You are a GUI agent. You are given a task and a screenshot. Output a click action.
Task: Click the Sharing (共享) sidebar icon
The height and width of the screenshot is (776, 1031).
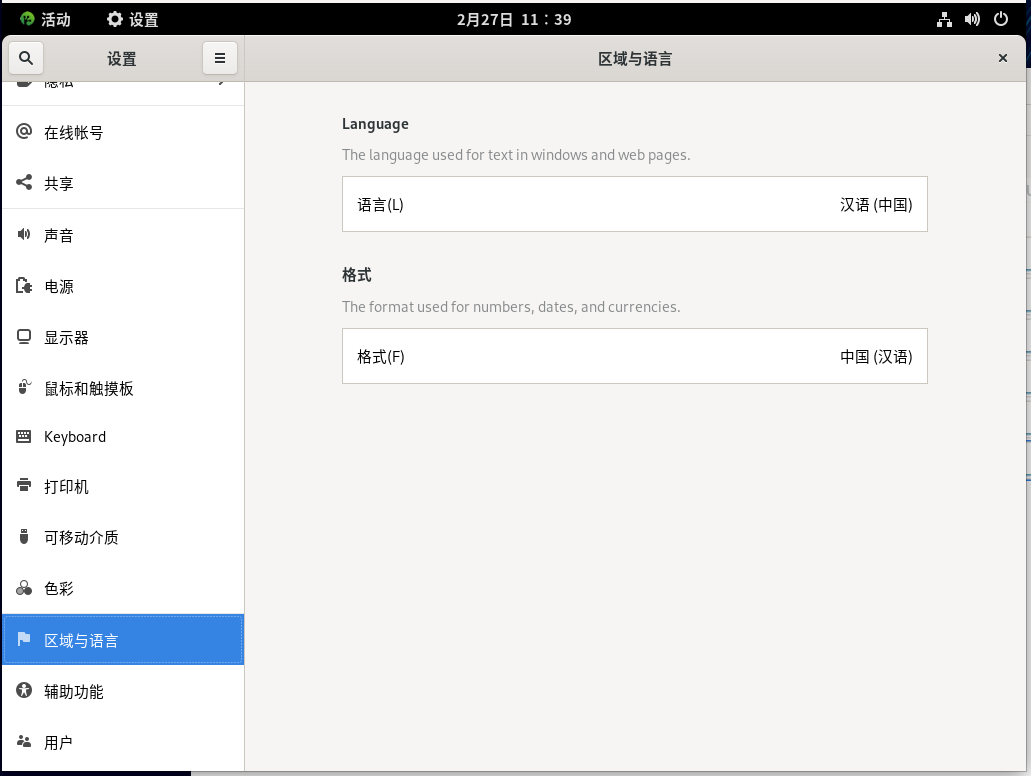coord(25,183)
